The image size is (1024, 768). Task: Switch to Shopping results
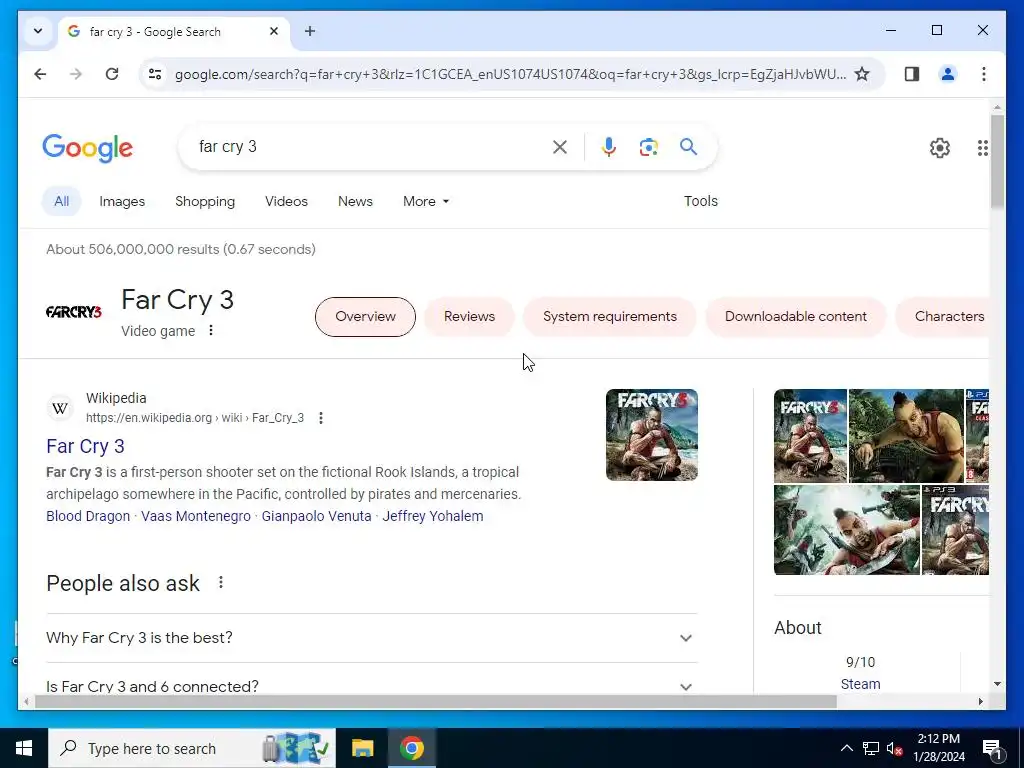coord(205,201)
